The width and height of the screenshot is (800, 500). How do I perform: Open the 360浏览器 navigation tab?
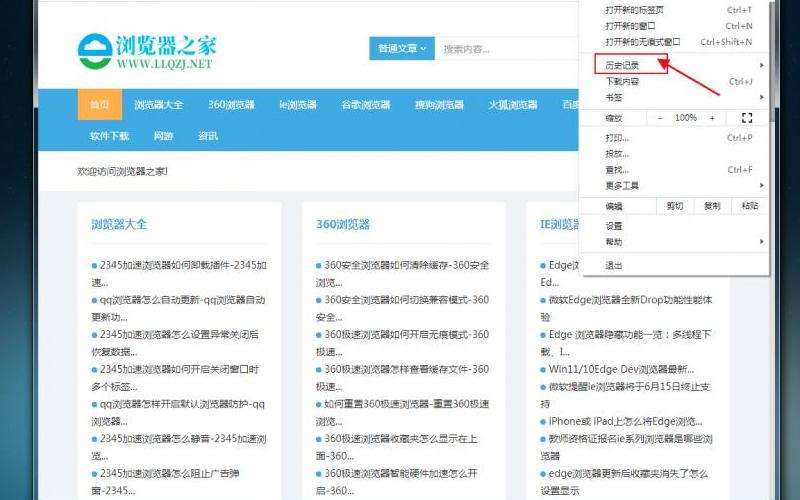[x=231, y=105]
